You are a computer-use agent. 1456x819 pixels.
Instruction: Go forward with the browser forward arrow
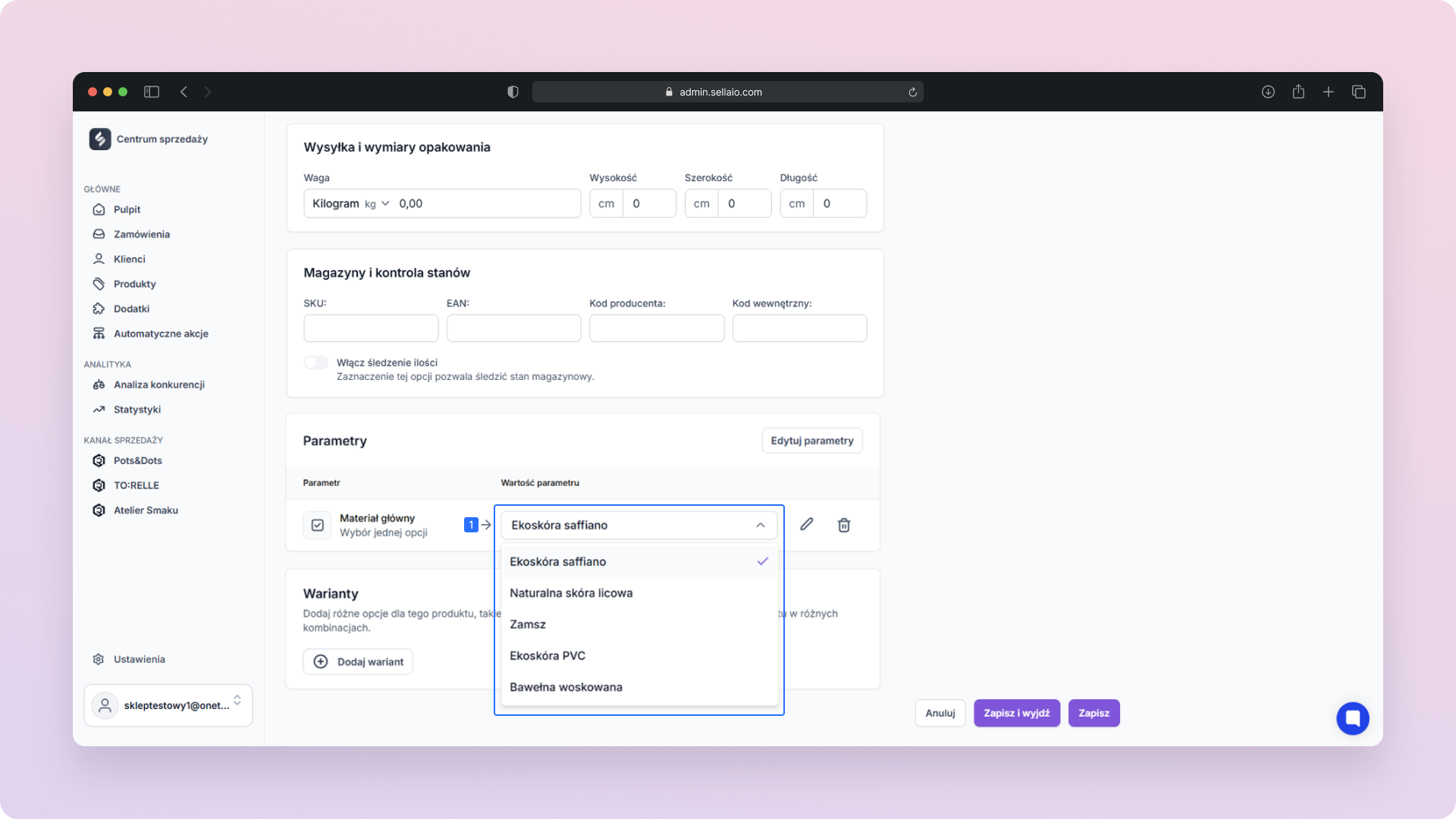click(208, 92)
